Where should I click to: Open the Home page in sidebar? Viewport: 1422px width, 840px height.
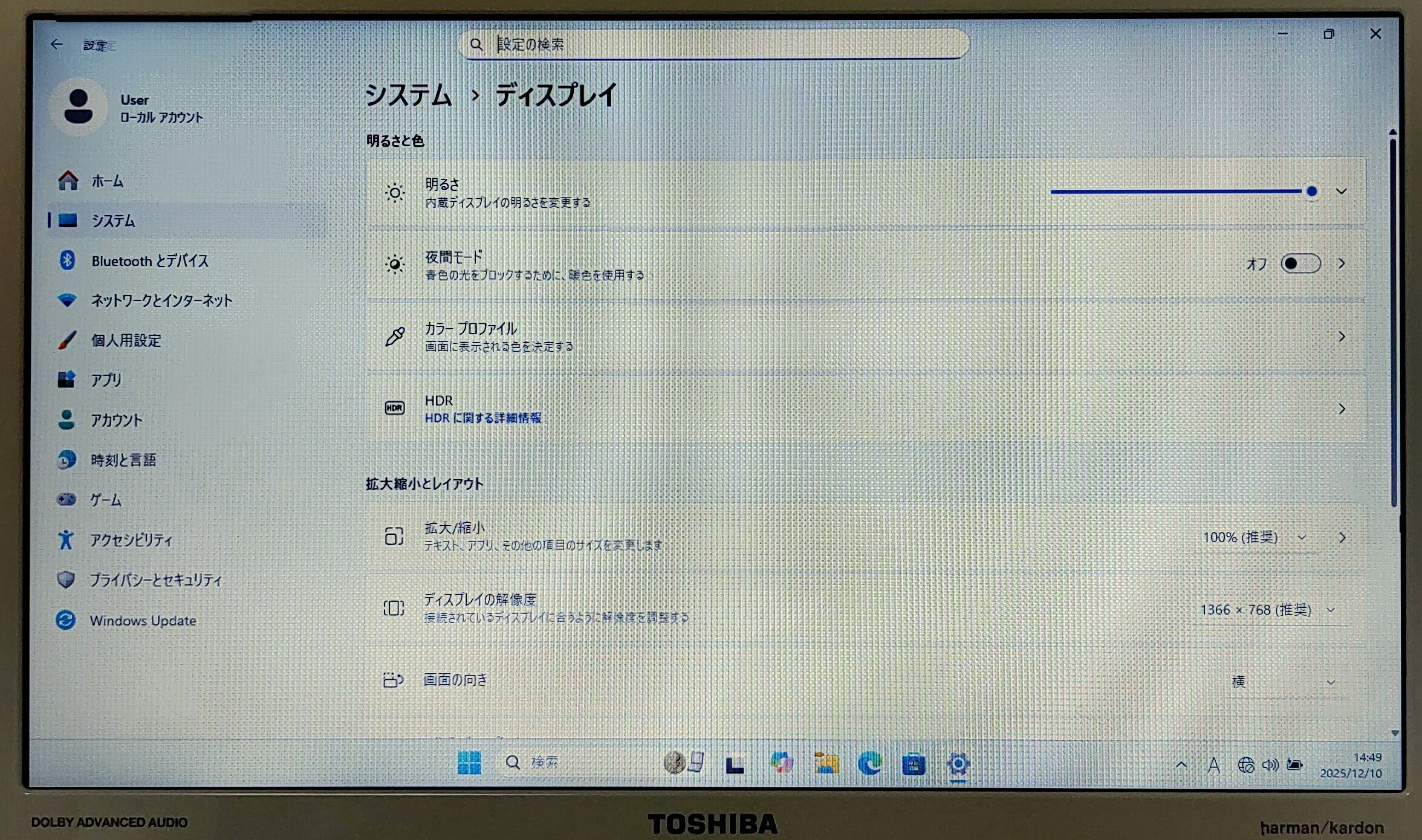click(x=107, y=181)
